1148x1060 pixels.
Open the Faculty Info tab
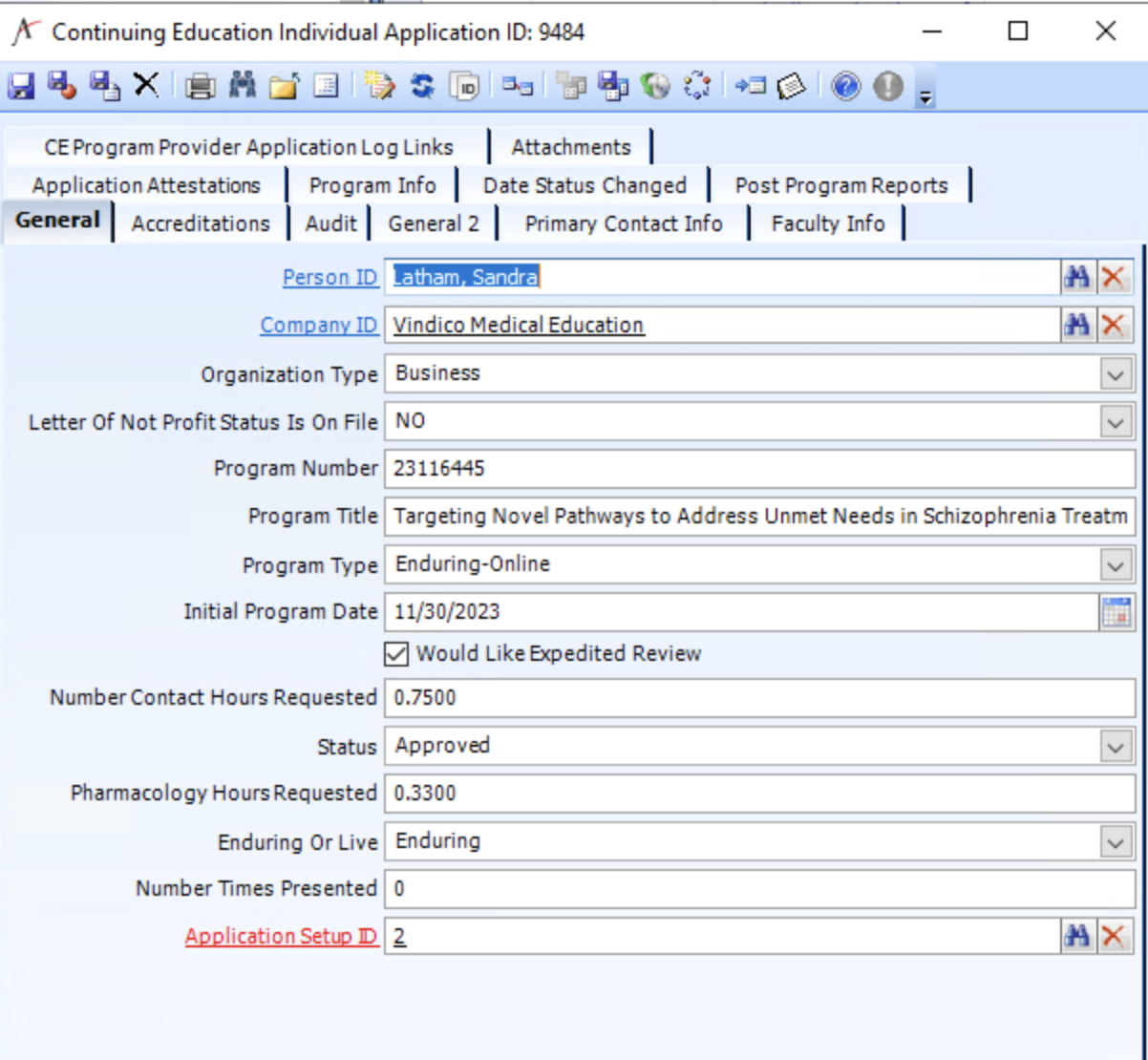tap(827, 223)
